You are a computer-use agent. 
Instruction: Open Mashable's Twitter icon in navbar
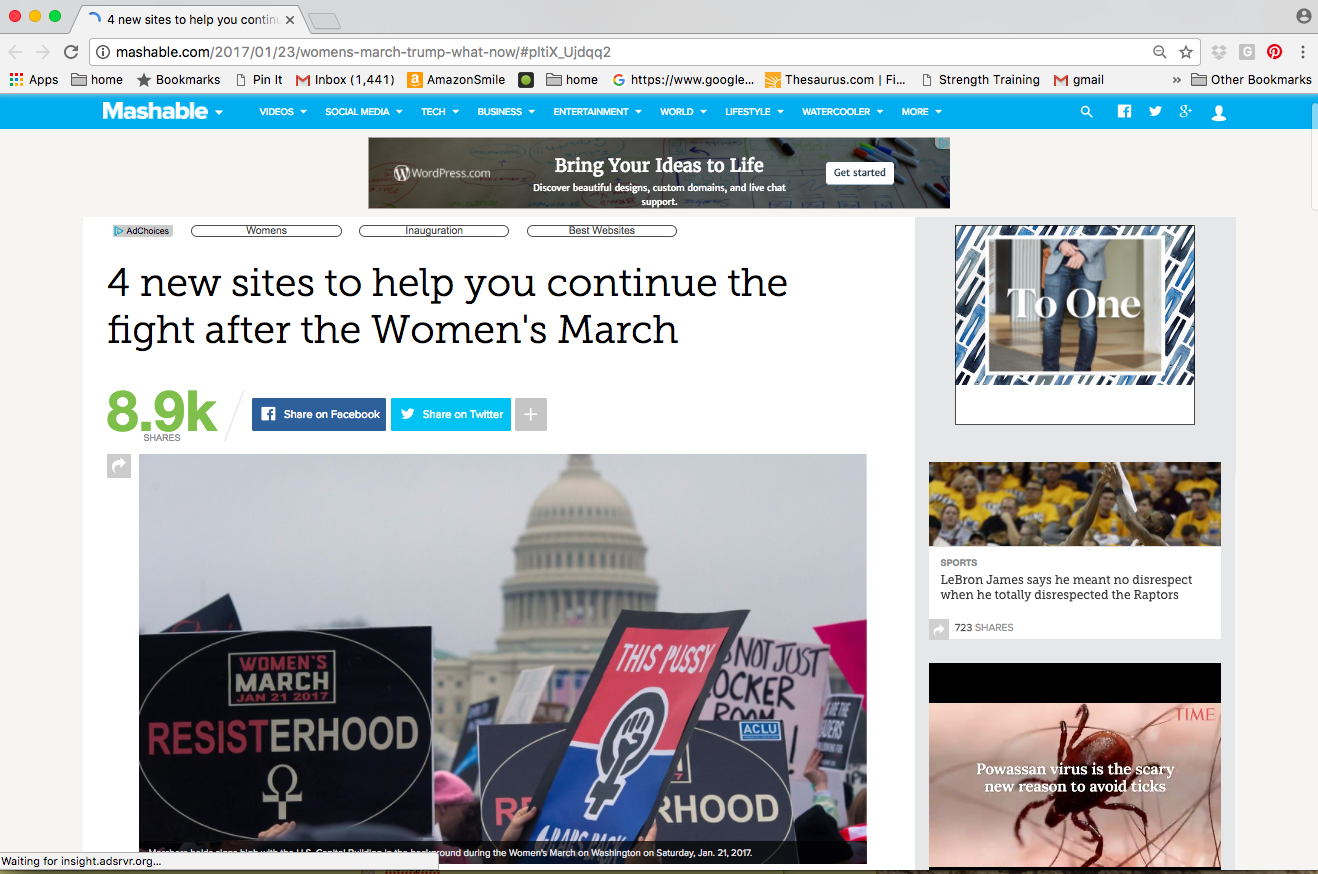(x=1155, y=112)
